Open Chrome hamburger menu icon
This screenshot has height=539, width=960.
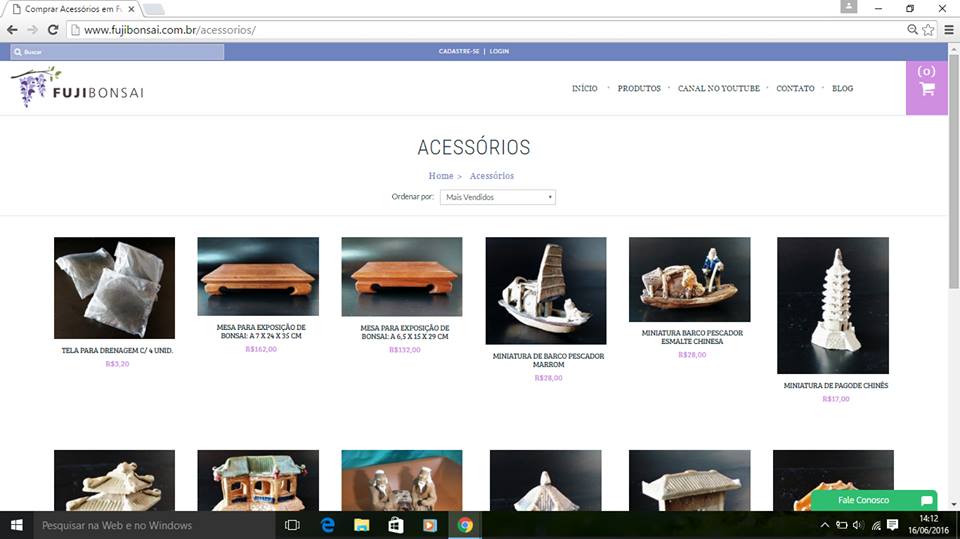click(948, 30)
